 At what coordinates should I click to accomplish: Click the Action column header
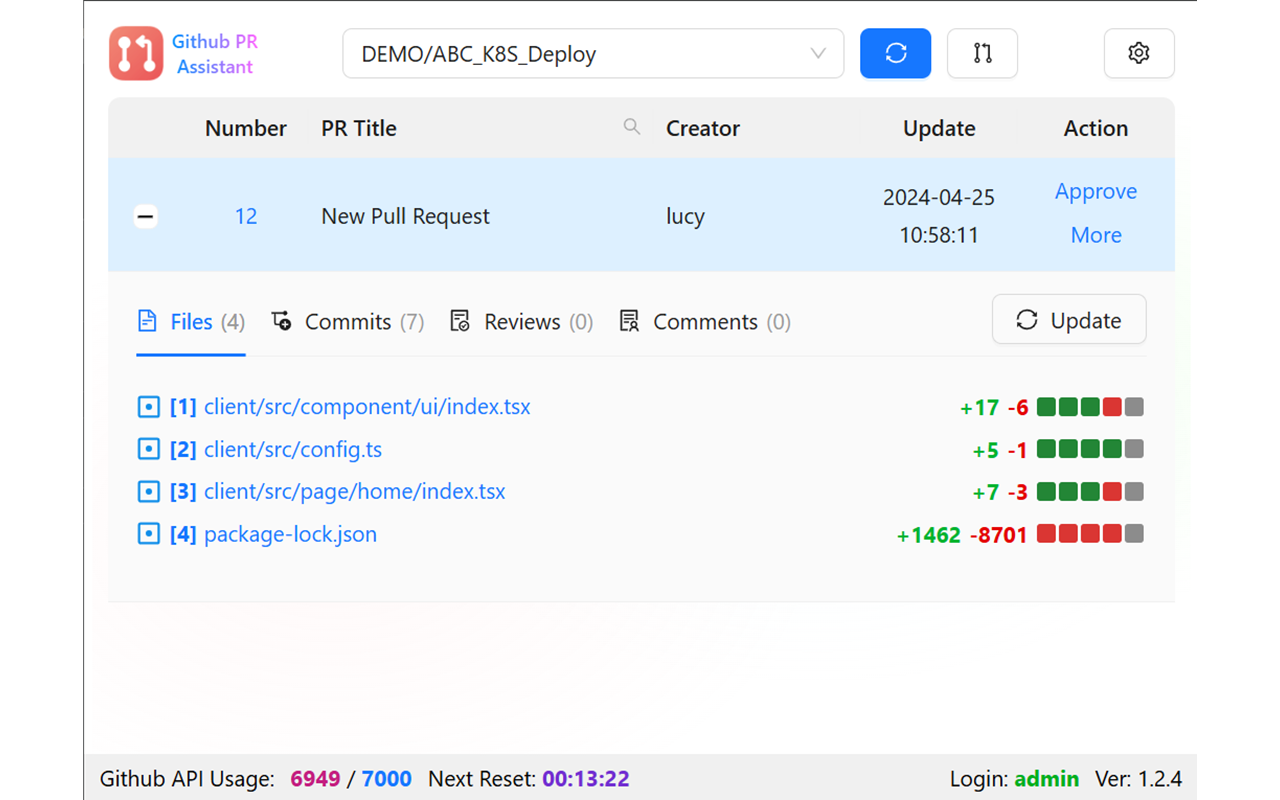pos(1096,128)
